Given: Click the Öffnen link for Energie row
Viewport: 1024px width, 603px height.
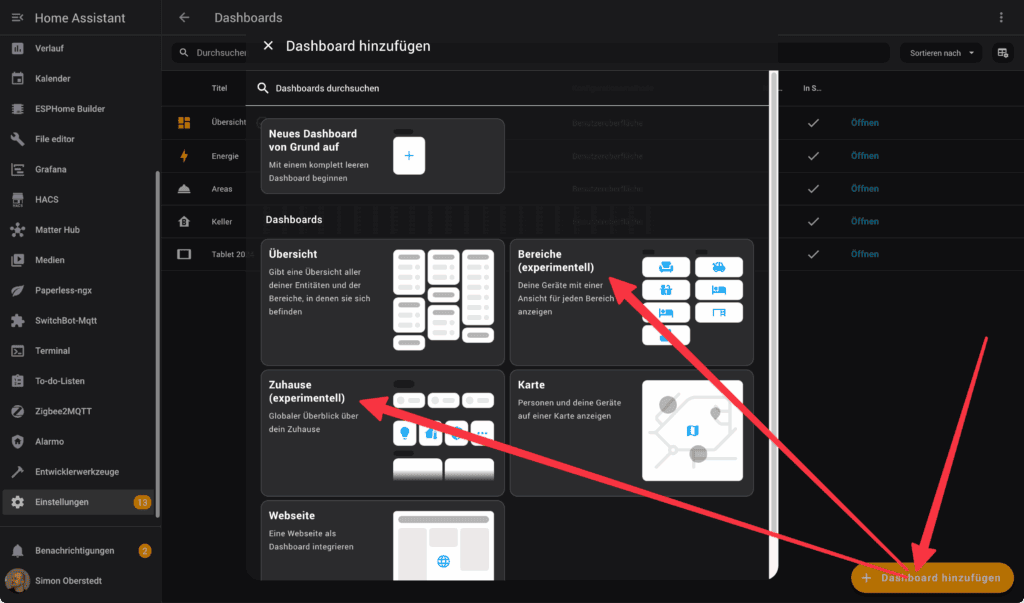Looking at the screenshot, I should [864, 156].
